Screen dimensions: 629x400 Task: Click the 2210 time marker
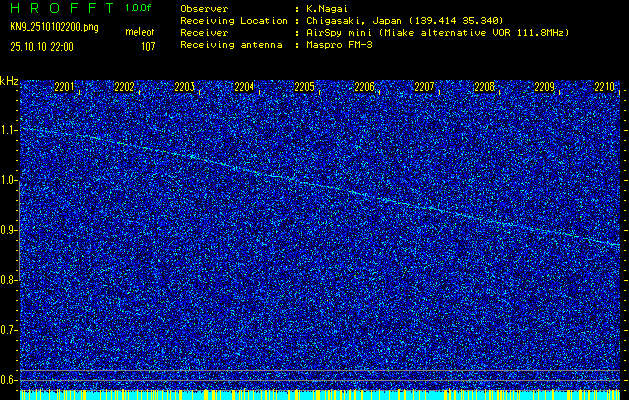pyautogui.click(x=604, y=87)
